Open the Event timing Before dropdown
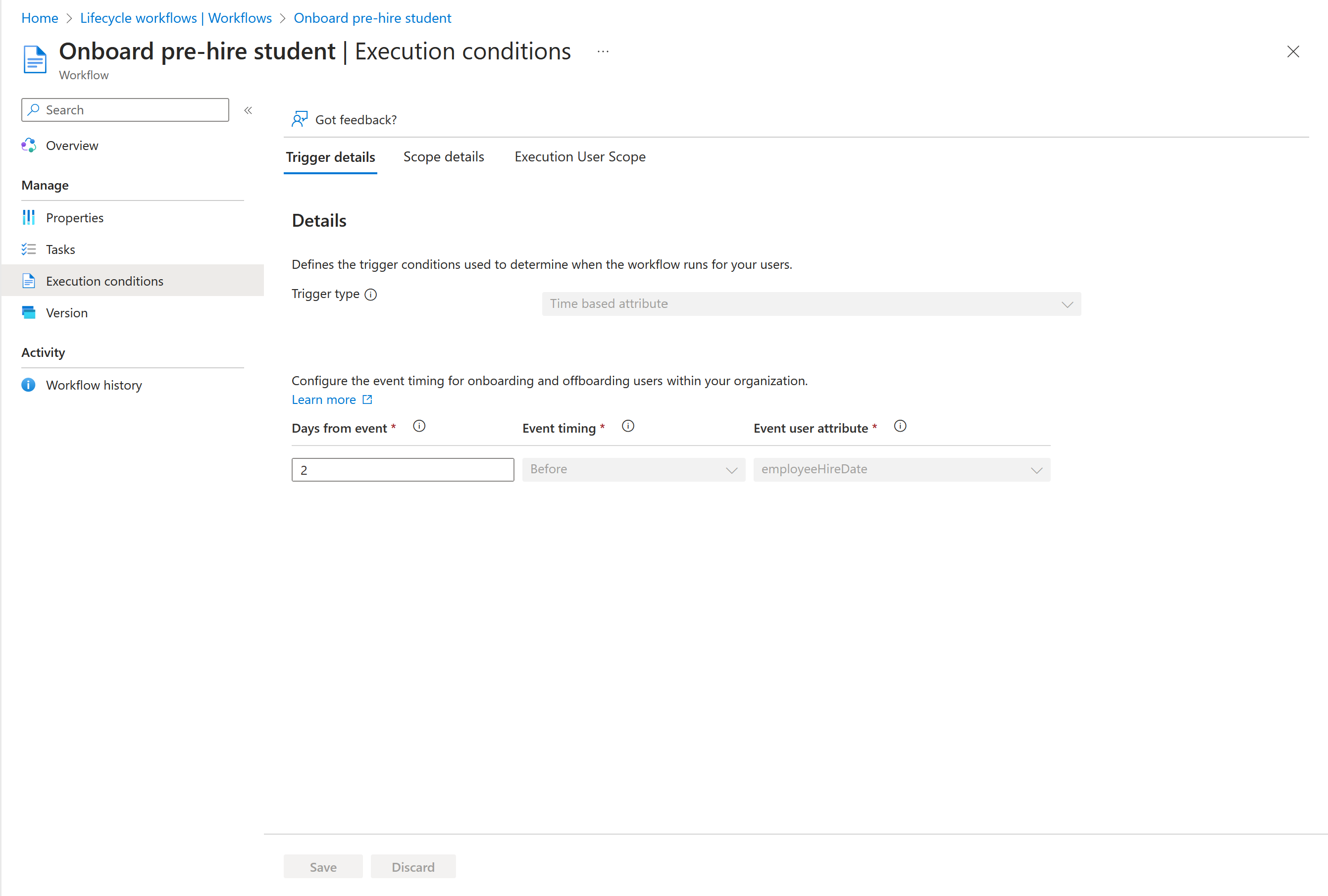 (x=633, y=470)
